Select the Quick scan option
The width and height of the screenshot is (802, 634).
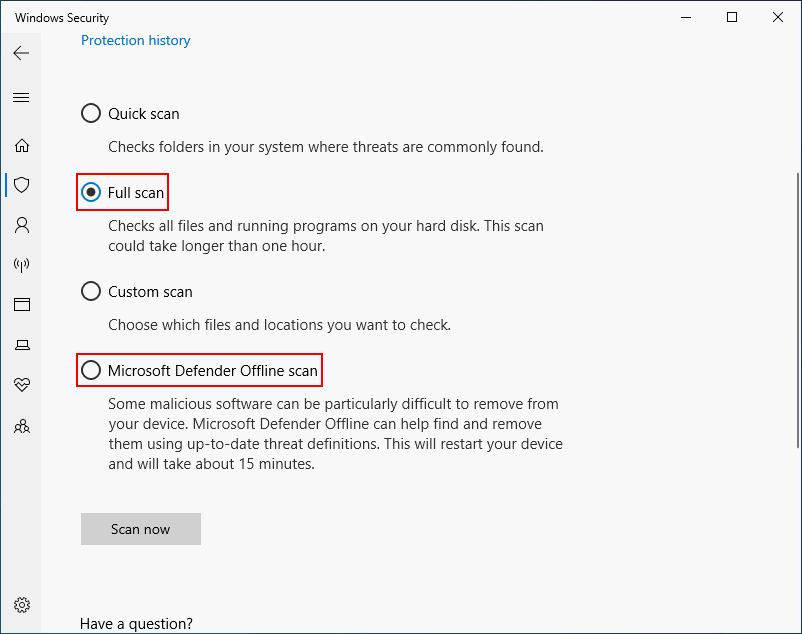click(91, 114)
